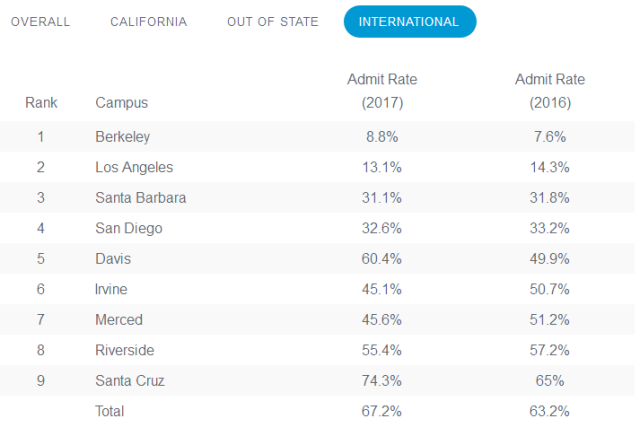This screenshot has width=640, height=436.
Task: Sort by Admit Rate (2017) header
Action: pyautogui.click(x=382, y=90)
